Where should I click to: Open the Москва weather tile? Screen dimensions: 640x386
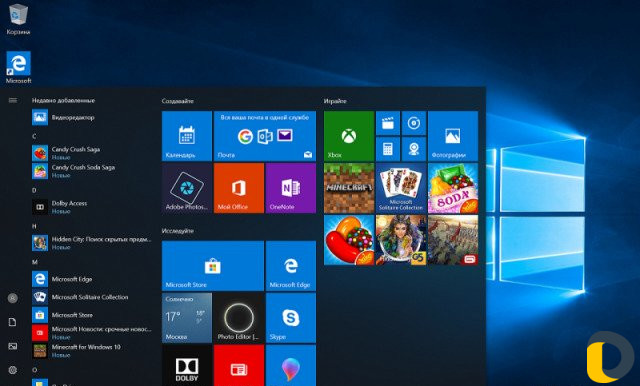pos(187,318)
